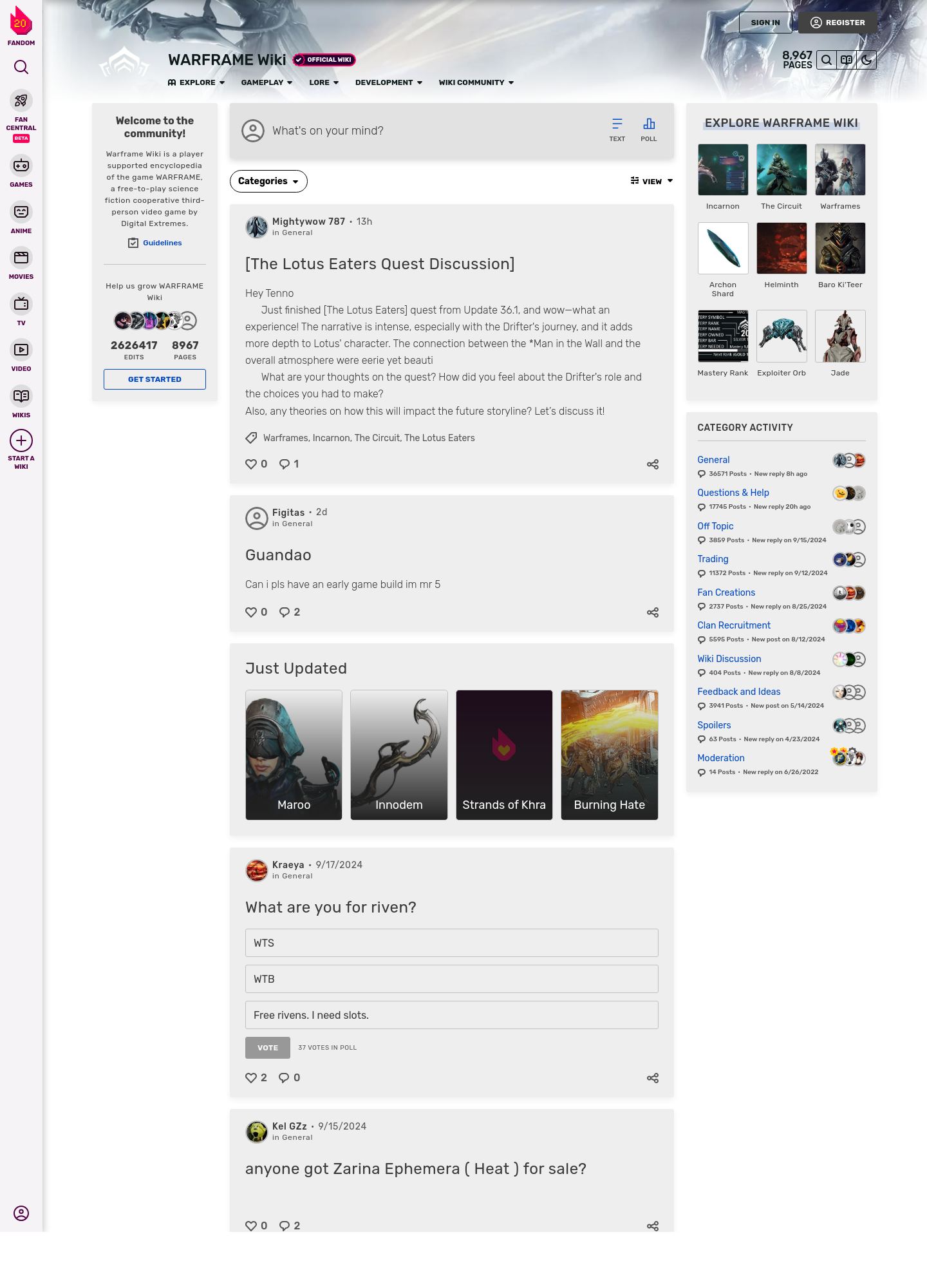Open Mightywow 787's profile name
The height and width of the screenshot is (1288, 927).
click(308, 222)
